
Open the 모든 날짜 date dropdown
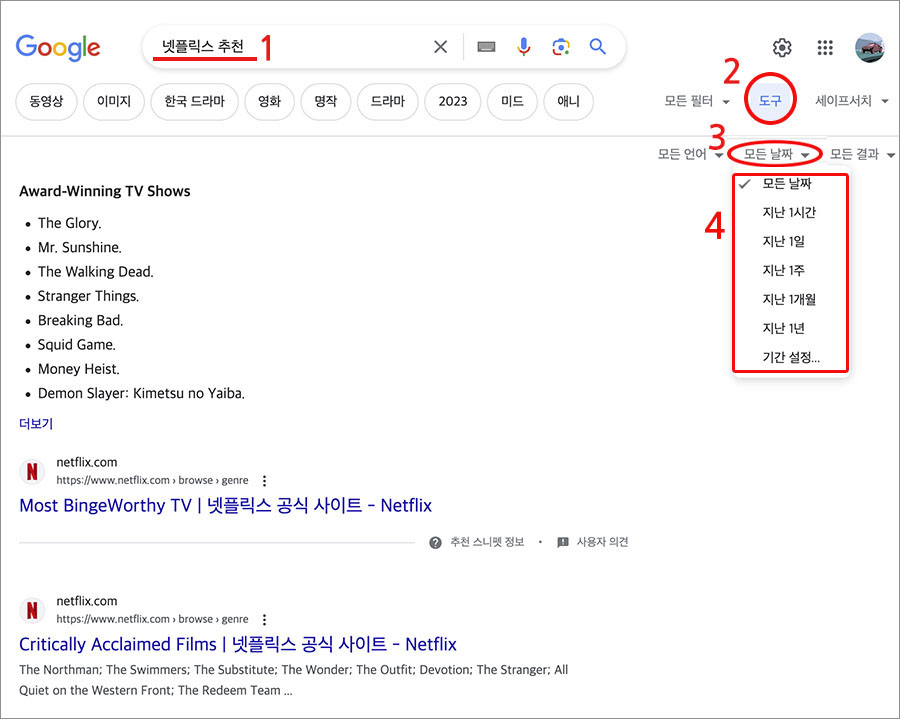[x=776, y=154]
